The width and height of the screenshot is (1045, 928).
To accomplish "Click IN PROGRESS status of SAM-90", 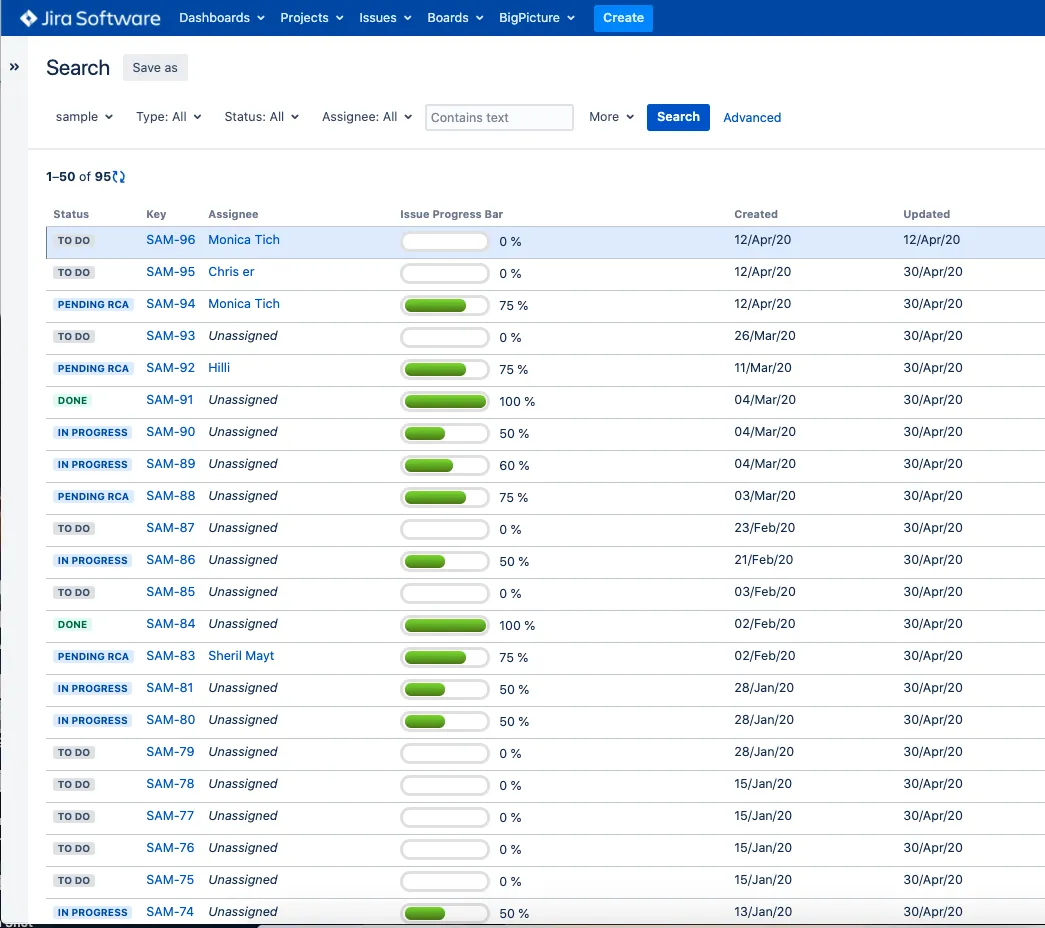I will tap(93, 433).
